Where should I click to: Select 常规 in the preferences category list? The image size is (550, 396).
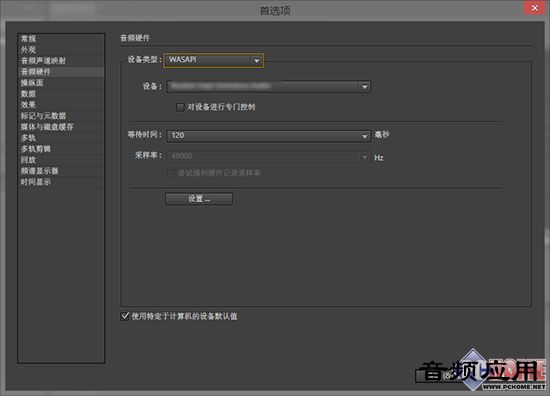point(61,39)
